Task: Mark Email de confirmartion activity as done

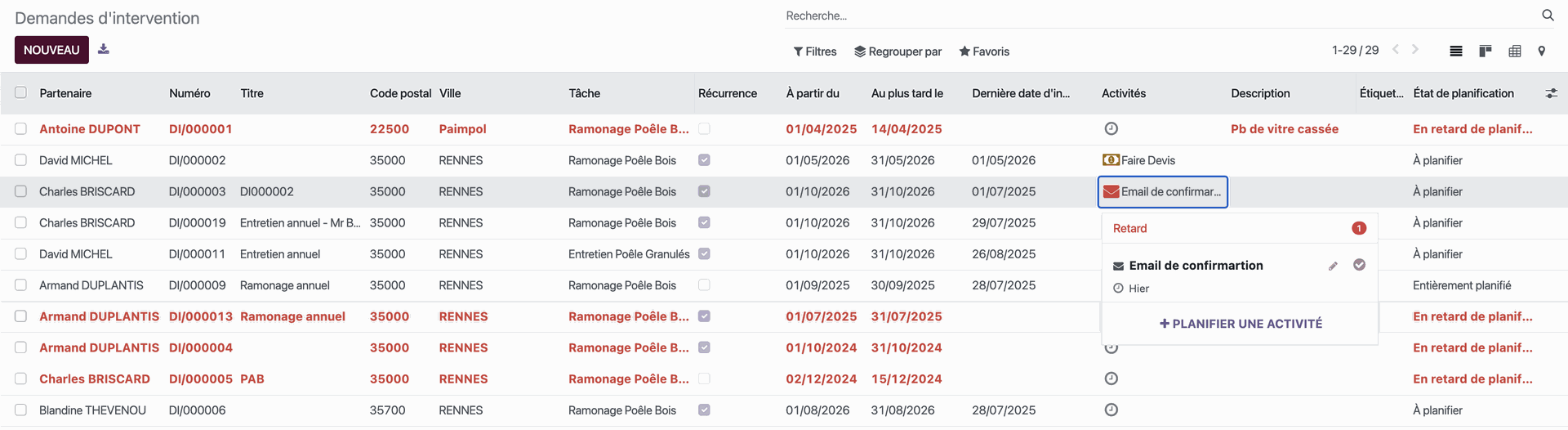Action: pyautogui.click(x=1359, y=265)
